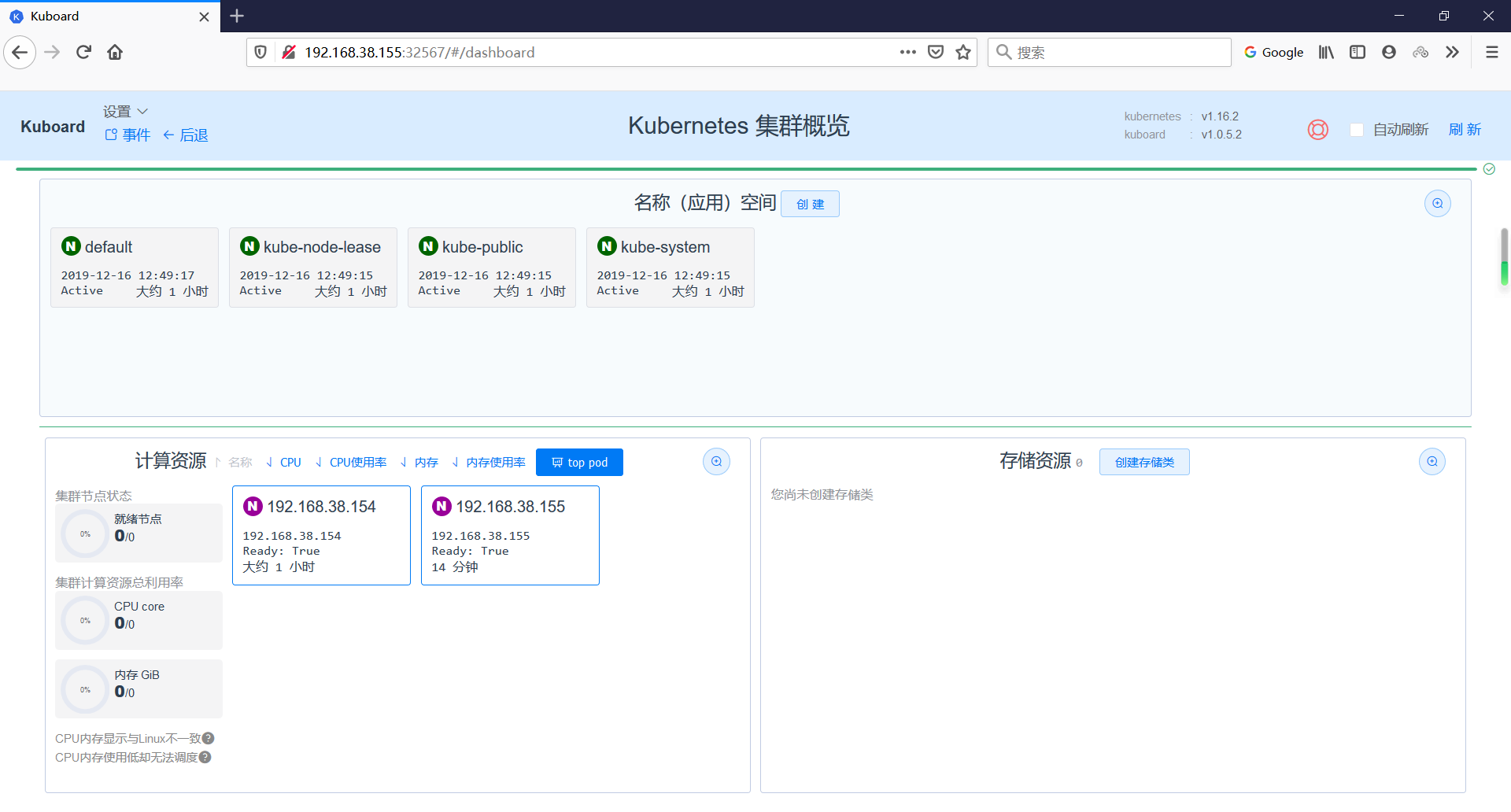1511x812 pixels.
Task: Click the kubernetes v1.16.2 version text
Action: point(1181,116)
